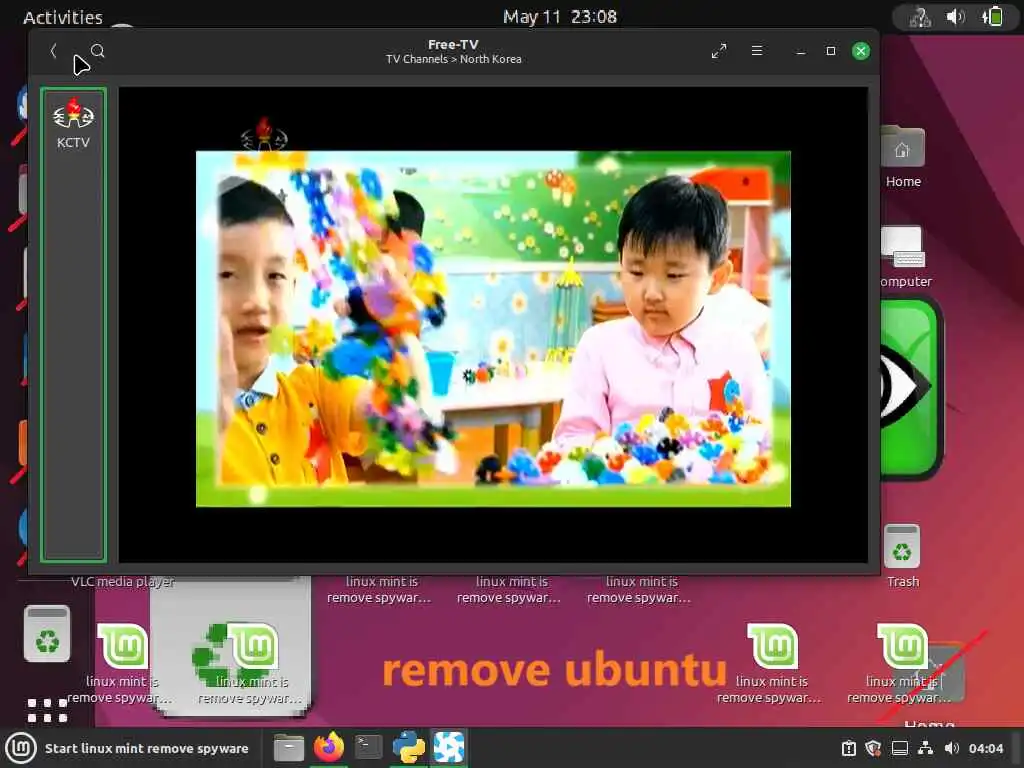Launch Files from the bottom taskbar
The image size is (1024, 768).
click(x=289, y=748)
